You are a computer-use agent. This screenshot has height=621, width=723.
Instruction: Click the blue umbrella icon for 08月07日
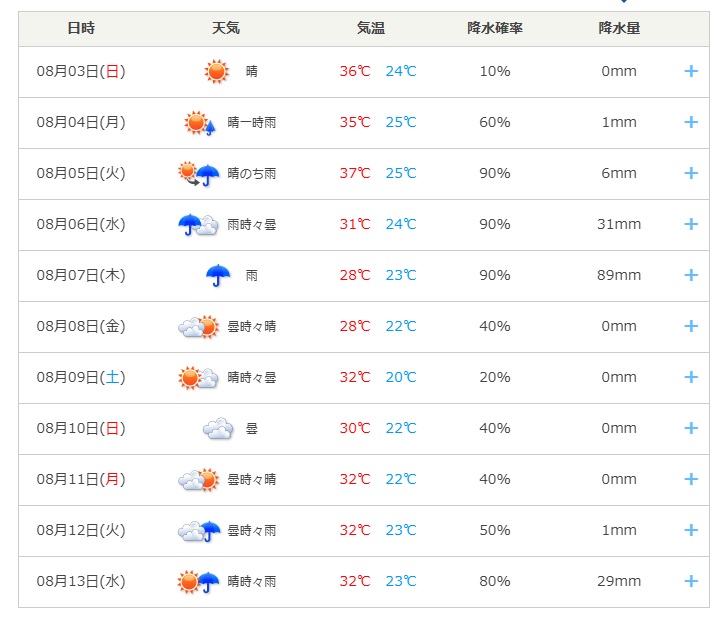(218, 276)
